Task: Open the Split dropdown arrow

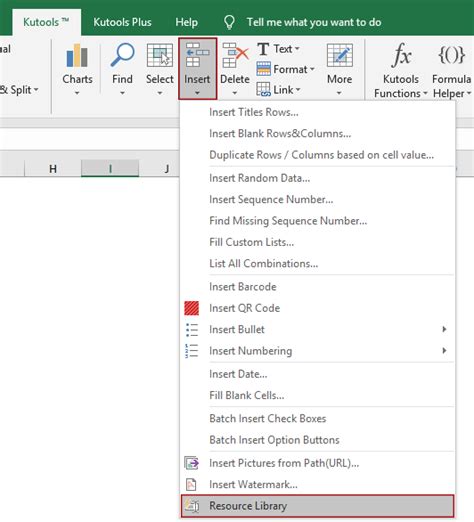Action: point(36,90)
